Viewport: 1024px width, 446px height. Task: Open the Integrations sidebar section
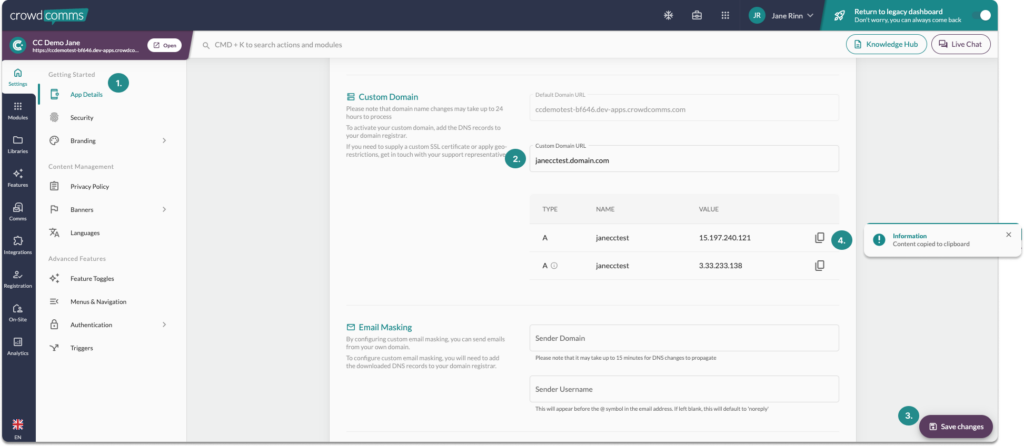pos(18,245)
